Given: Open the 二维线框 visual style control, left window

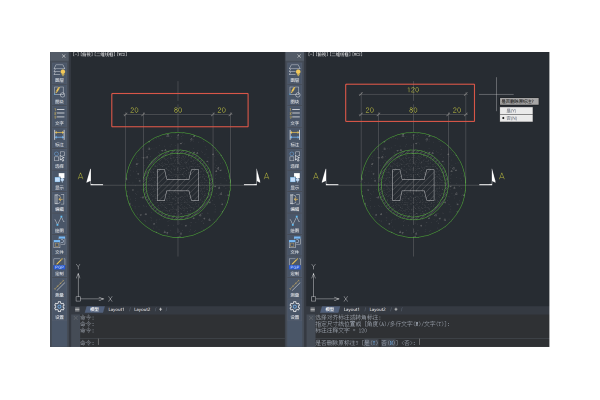Looking at the screenshot, I should (103, 54).
